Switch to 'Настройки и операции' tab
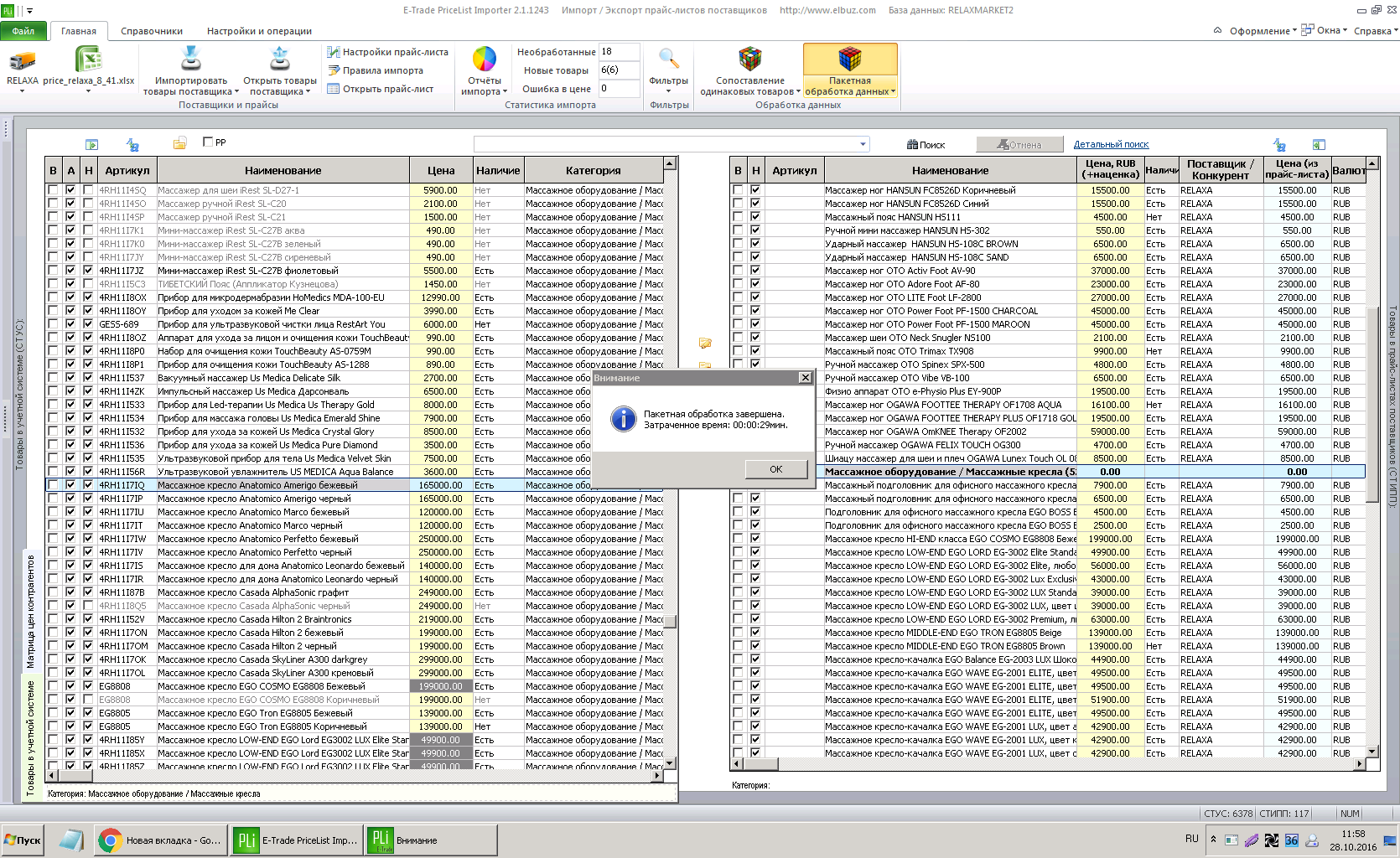This screenshot has height=858, width=1400. pyautogui.click(x=259, y=31)
